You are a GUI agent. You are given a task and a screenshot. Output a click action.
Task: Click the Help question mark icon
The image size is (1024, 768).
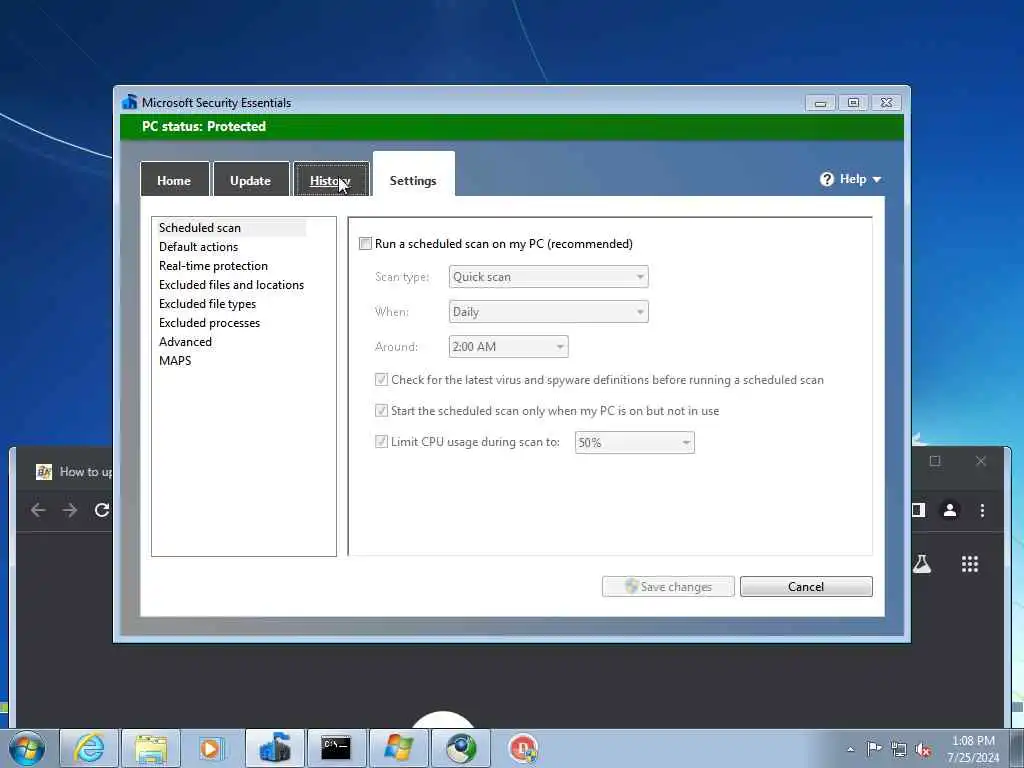pyautogui.click(x=827, y=179)
